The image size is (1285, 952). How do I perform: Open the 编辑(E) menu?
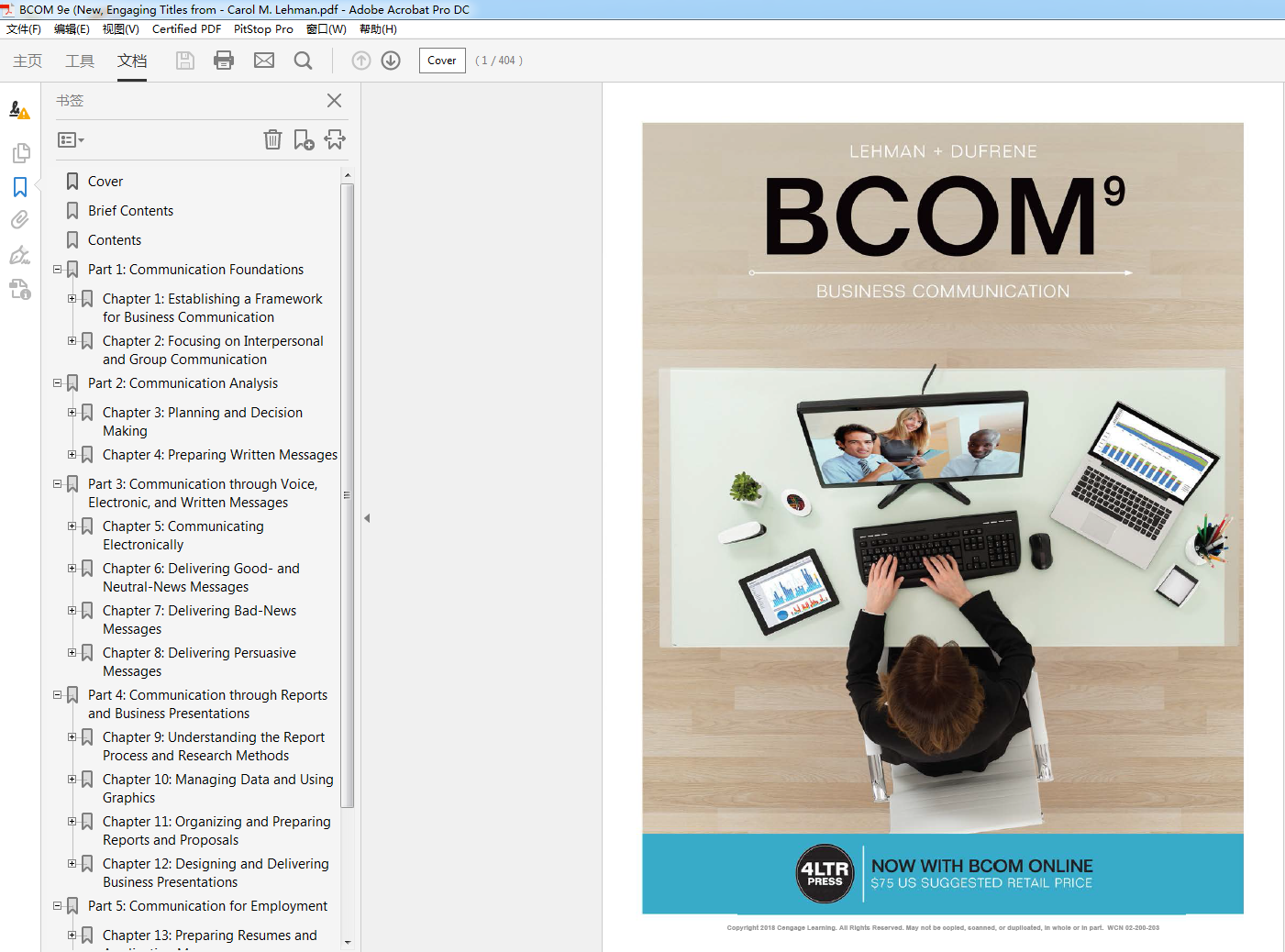click(x=72, y=29)
